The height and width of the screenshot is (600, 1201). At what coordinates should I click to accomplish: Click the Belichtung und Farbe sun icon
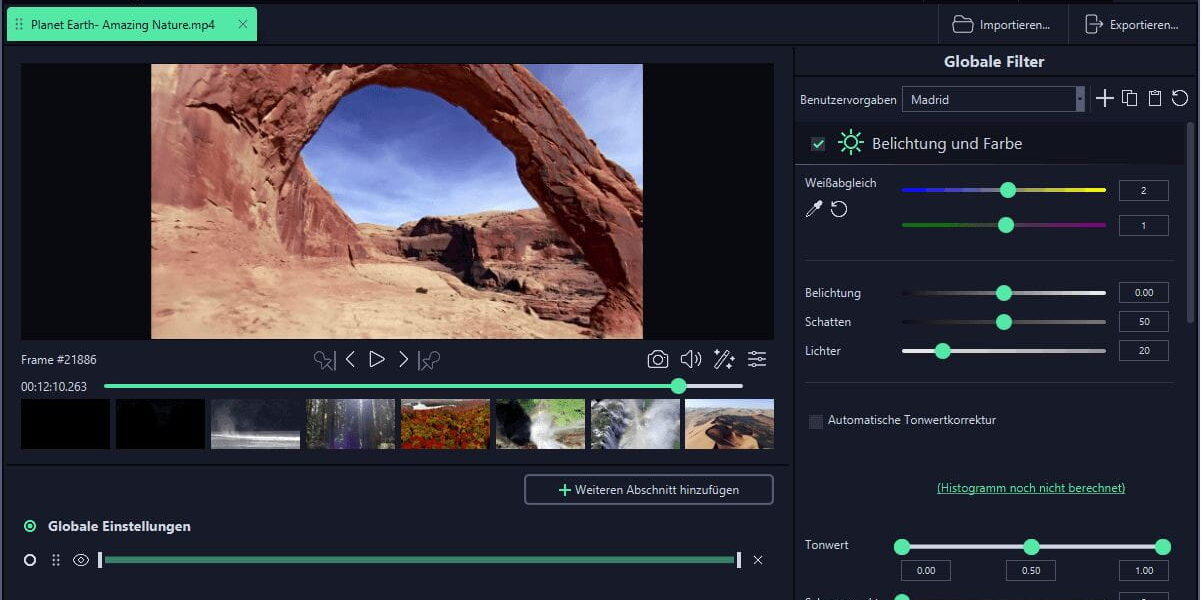click(851, 143)
